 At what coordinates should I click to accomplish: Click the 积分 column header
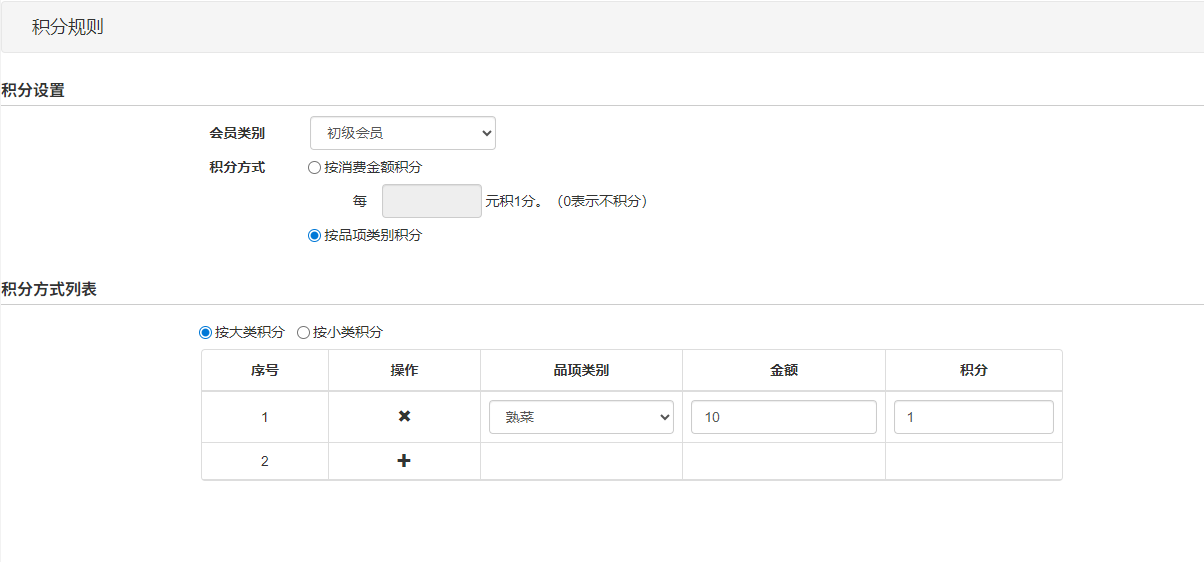pos(973,370)
